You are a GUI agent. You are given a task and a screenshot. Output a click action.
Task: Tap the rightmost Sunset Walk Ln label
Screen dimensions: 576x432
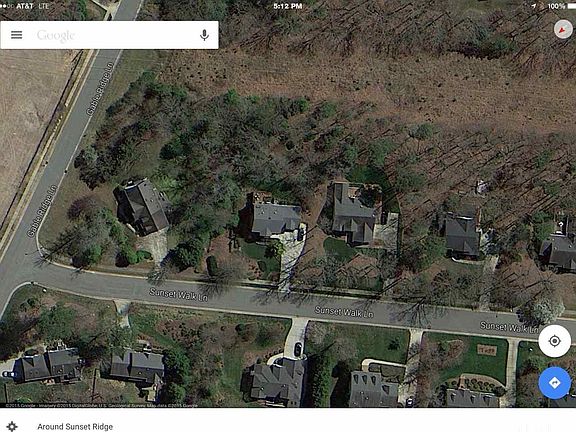(510, 327)
